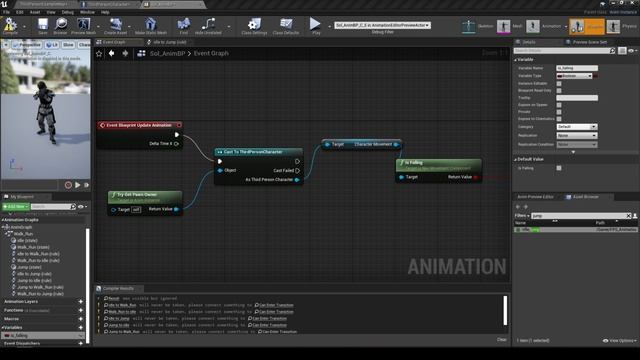Add new Animation Layer with plus
This screenshot has height=360, width=640.
[x=81, y=302]
